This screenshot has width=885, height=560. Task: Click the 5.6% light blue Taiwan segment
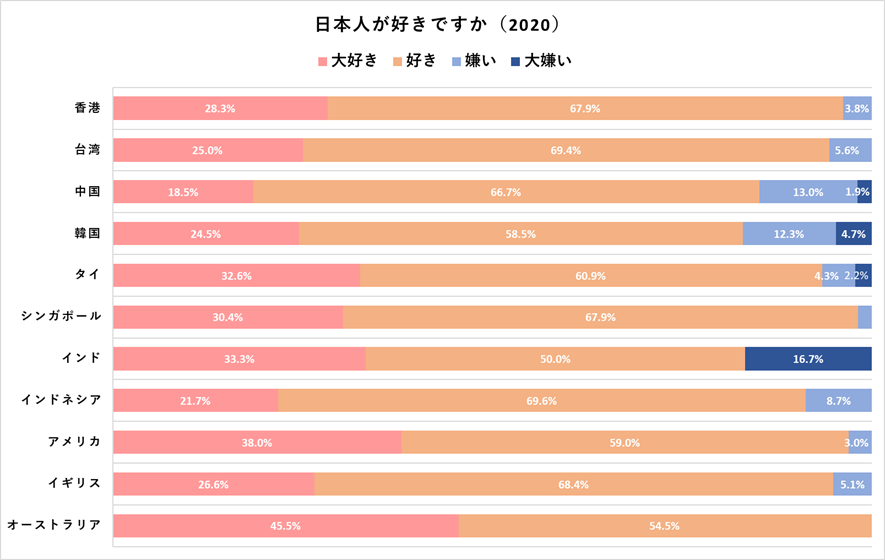point(849,150)
